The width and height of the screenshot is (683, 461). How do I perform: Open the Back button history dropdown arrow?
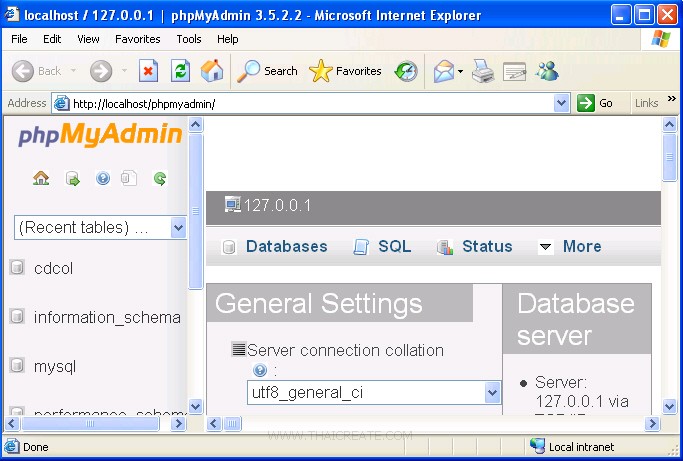(73, 71)
